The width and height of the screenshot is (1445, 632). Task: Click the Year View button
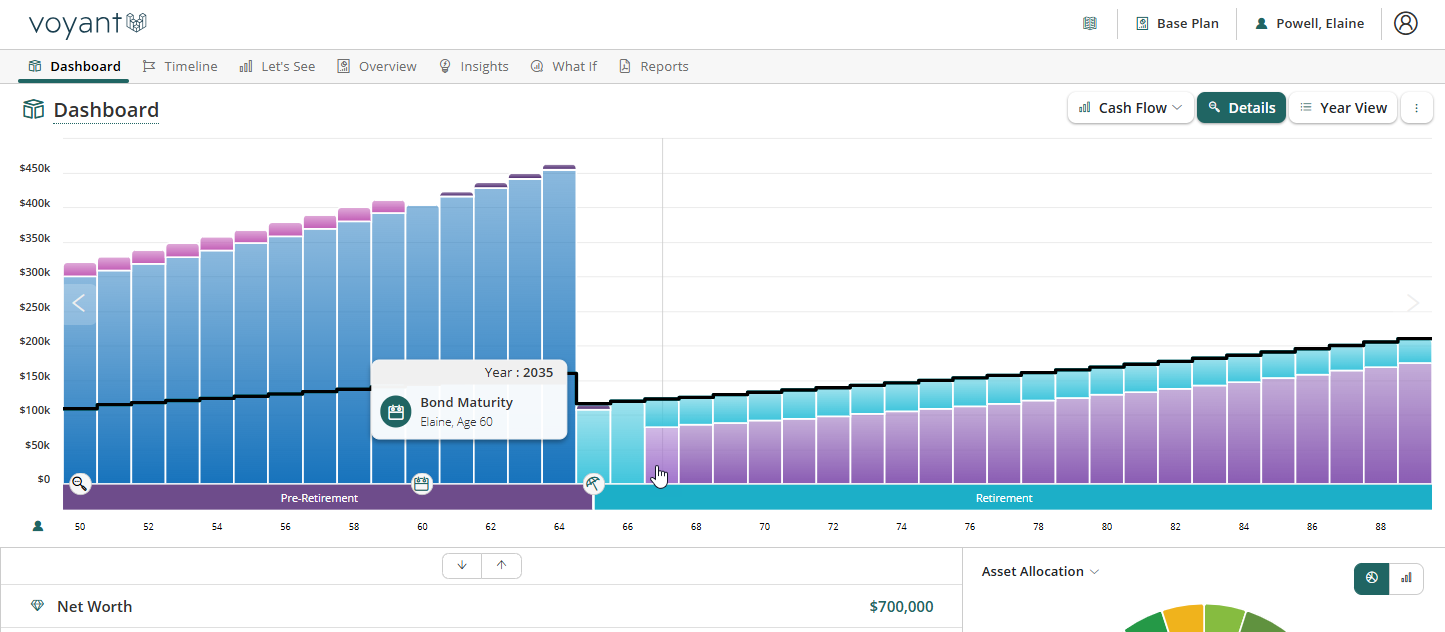tap(1343, 108)
